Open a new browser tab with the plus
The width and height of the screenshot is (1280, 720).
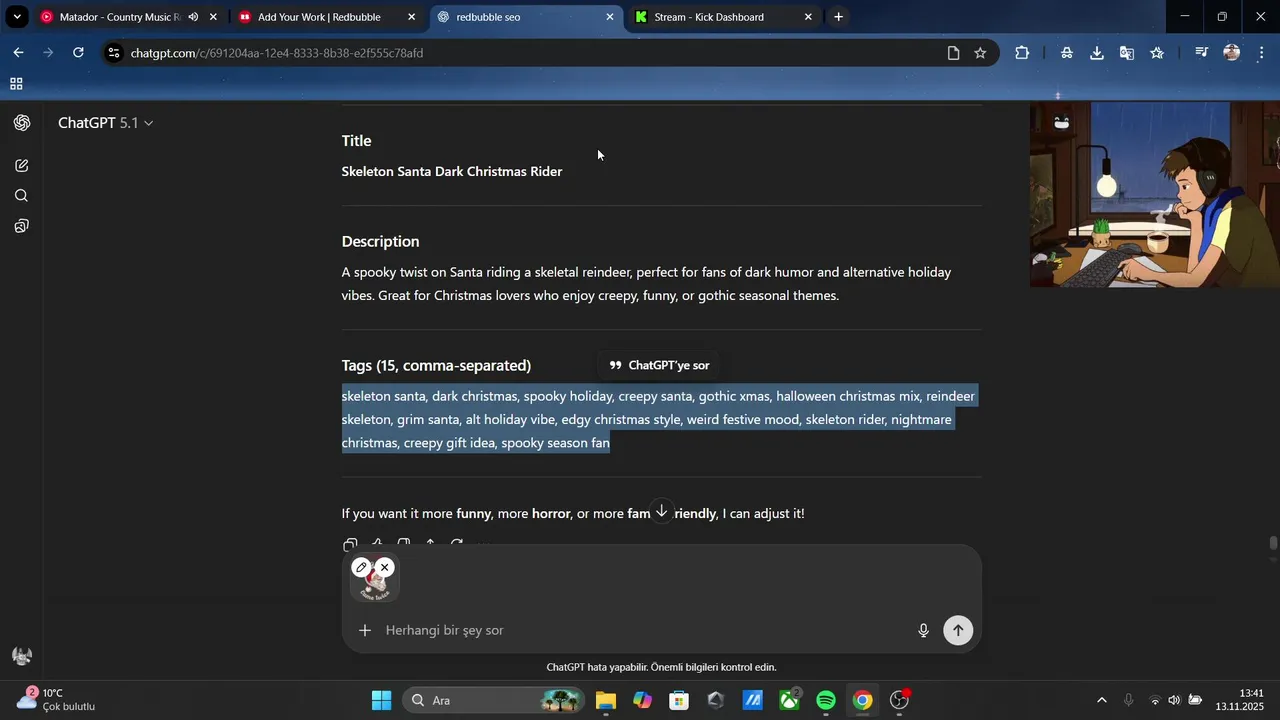tap(838, 17)
